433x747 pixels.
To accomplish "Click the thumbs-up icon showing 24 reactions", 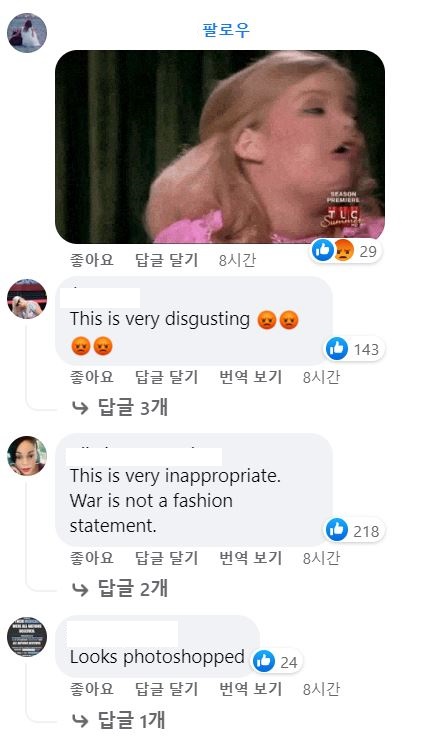I will pyautogui.click(x=263, y=661).
